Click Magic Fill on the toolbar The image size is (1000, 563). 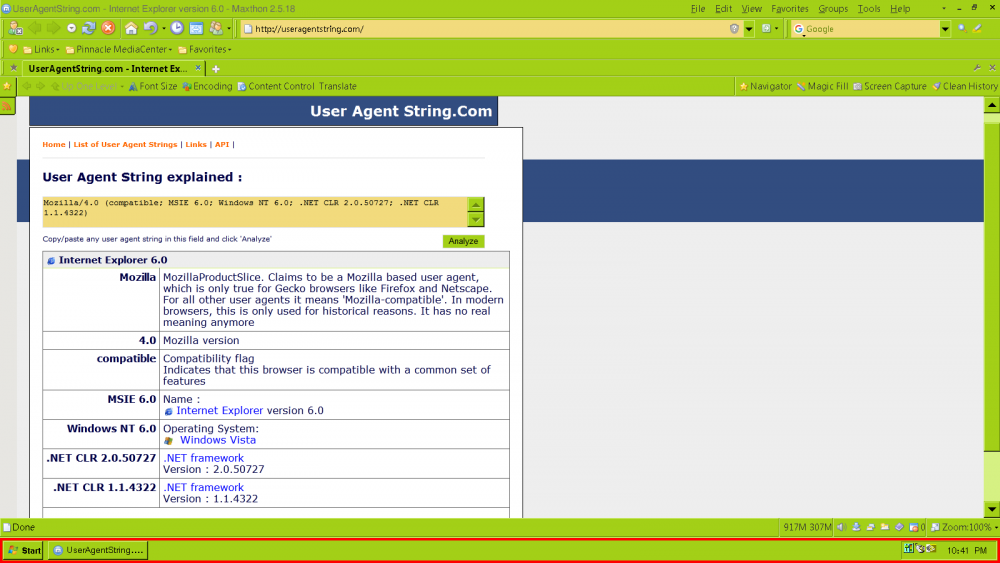823,86
